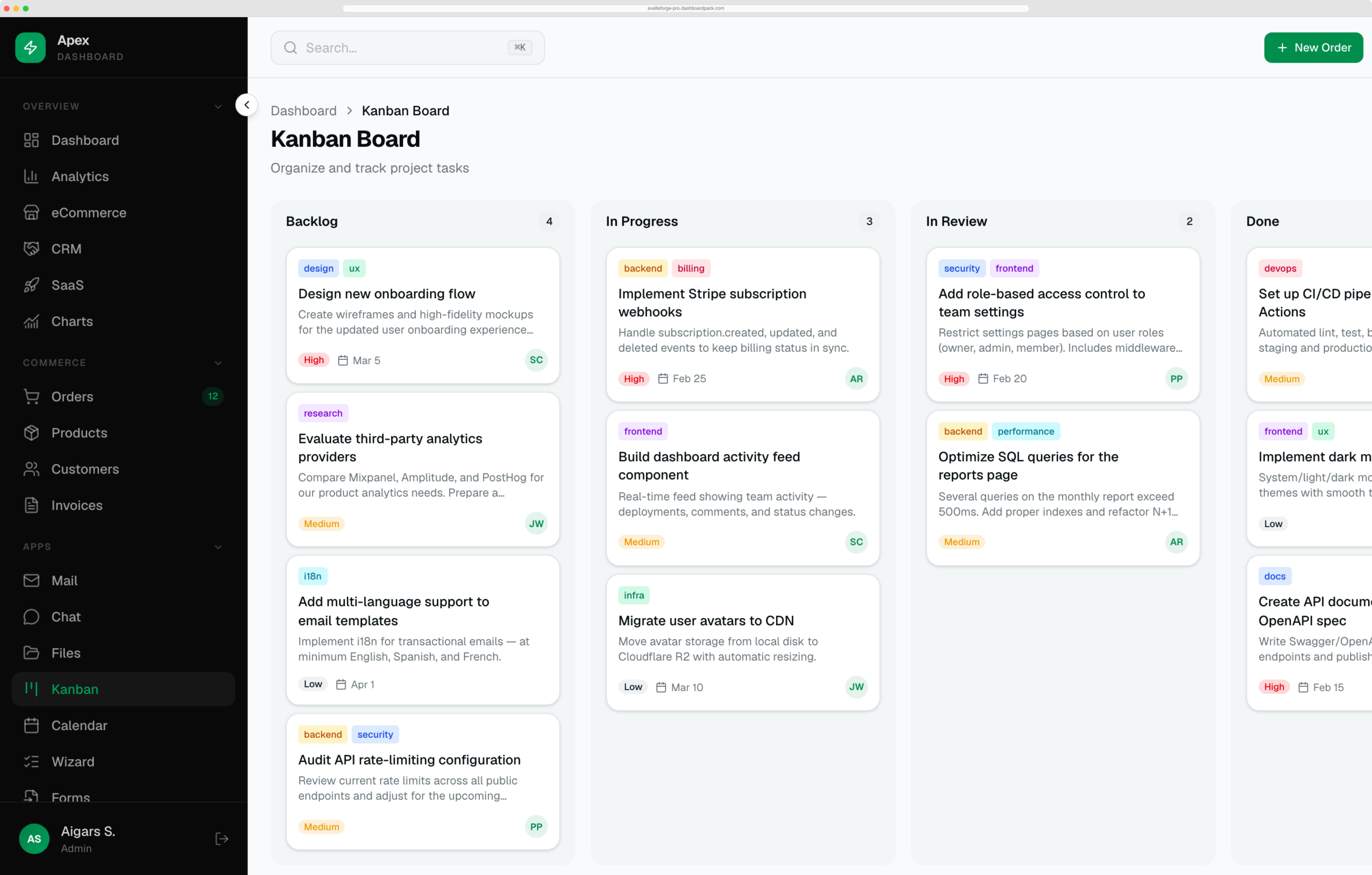Click the In Review column header
This screenshot has width=1372, height=875.
click(x=957, y=221)
